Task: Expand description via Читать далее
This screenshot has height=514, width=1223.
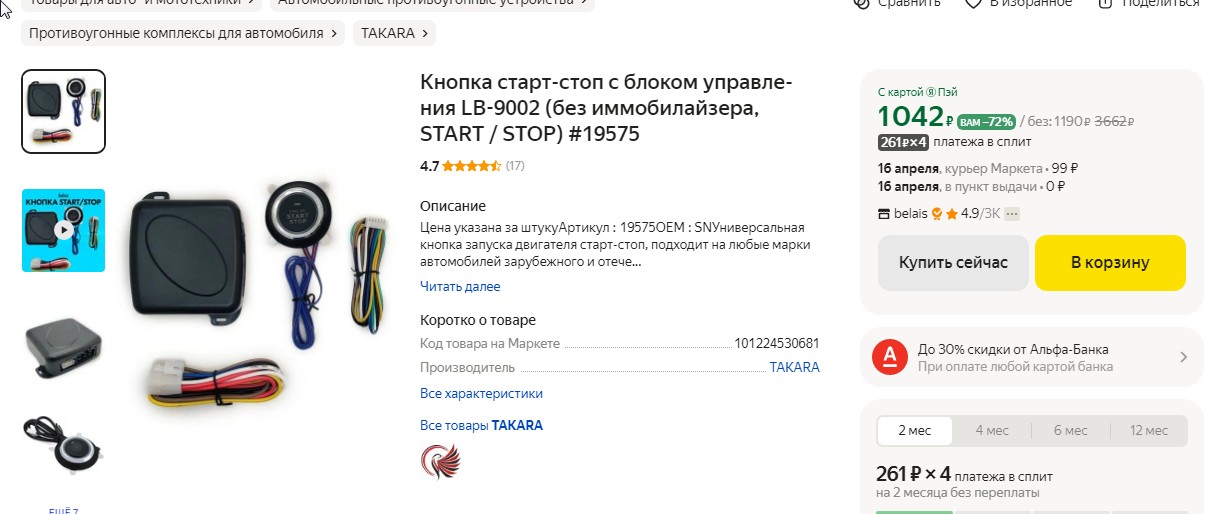Action: pyautogui.click(x=460, y=286)
